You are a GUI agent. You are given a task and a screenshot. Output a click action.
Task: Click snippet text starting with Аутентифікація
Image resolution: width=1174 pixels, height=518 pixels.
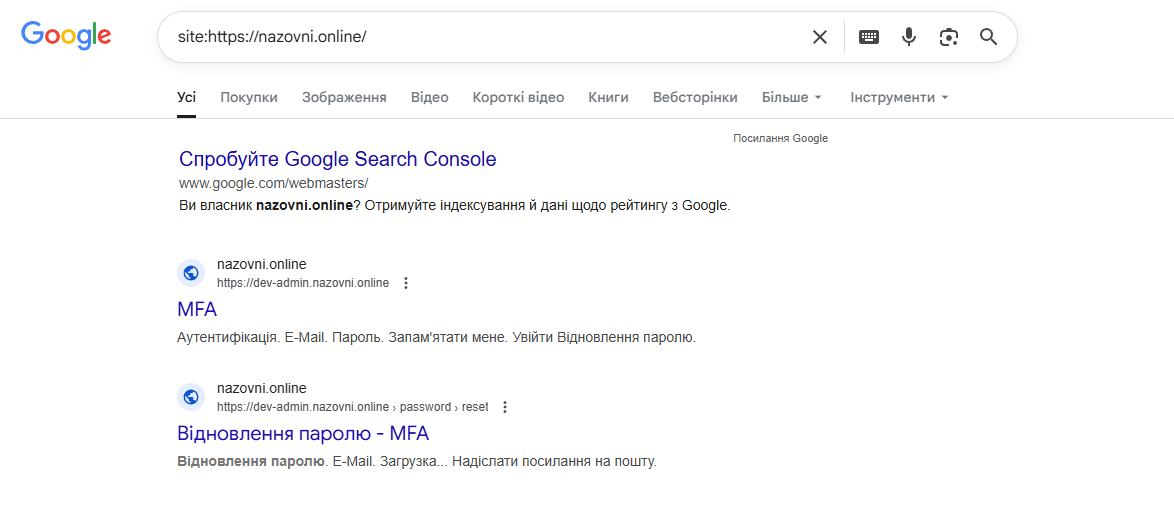[x=437, y=338]
